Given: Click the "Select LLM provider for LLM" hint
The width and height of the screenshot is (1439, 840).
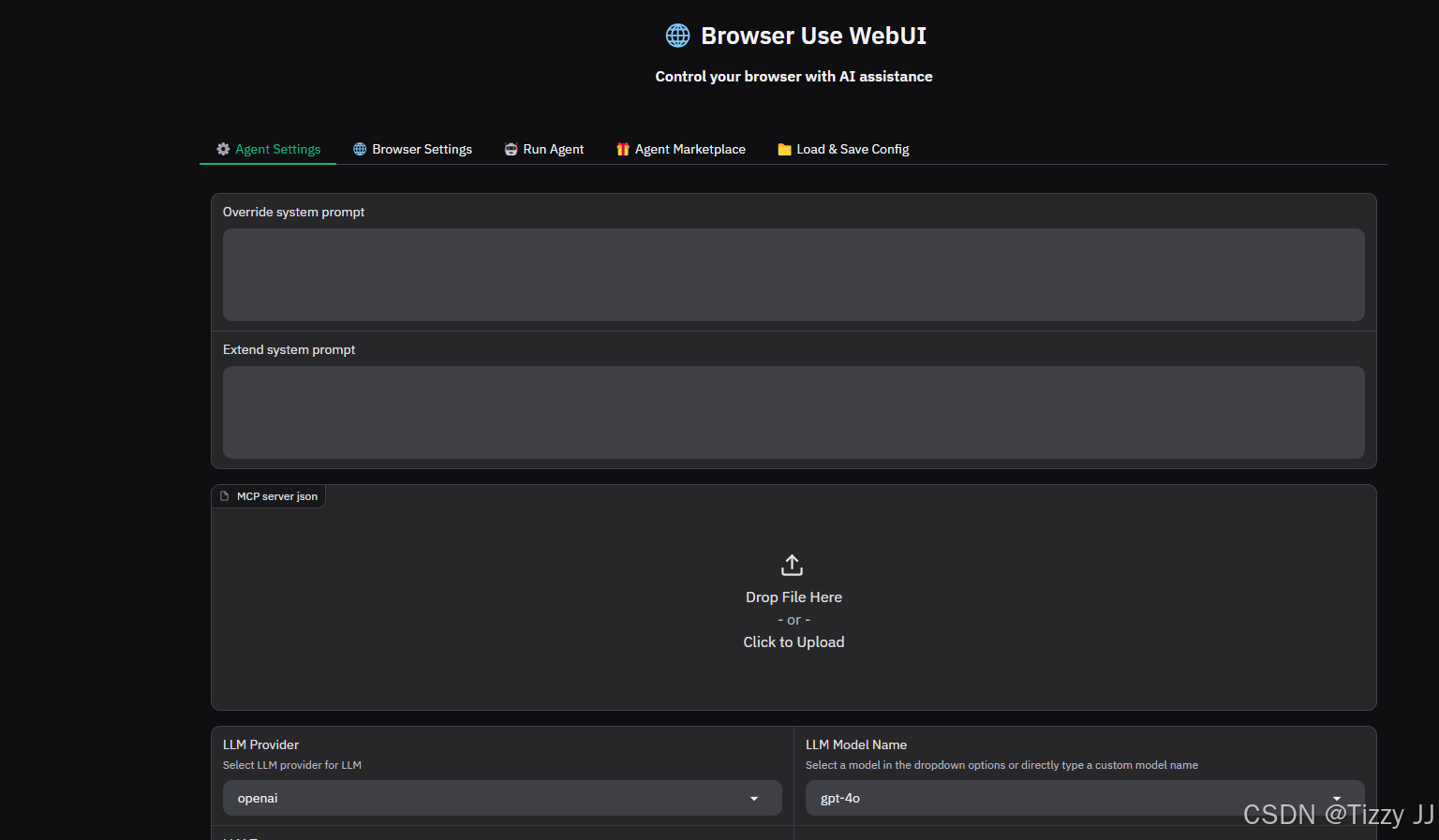Looking at the screenshot, I should [292, 765].
